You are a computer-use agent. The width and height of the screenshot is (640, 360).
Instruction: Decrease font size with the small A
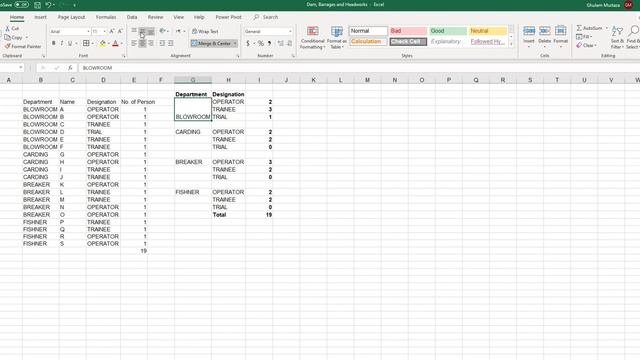point(120,31)
